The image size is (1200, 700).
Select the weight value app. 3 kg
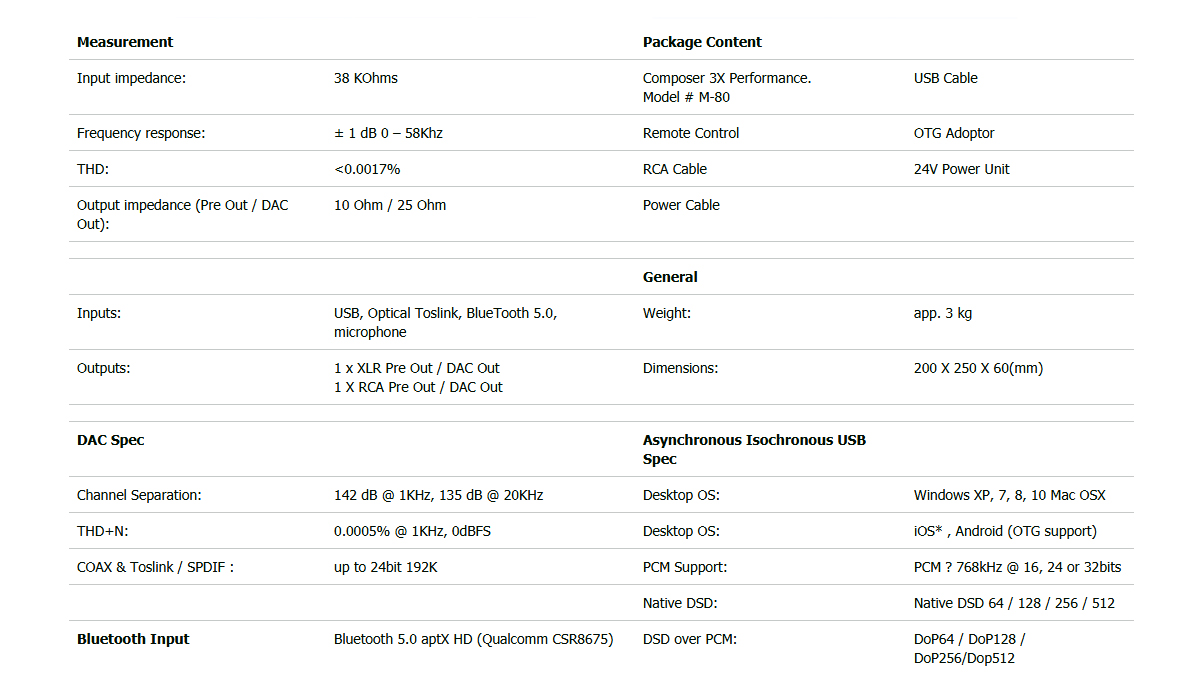tap(943, 313)
